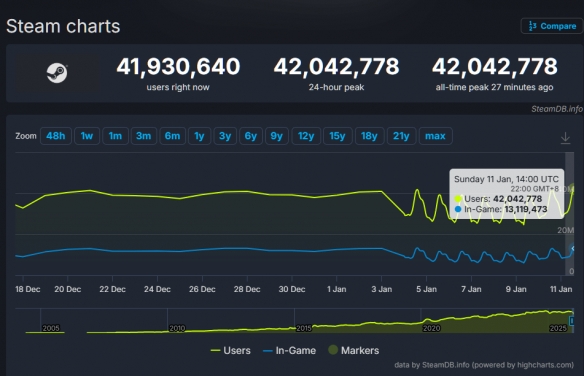Screen dimensions: 584x376
Task: Open the data by SteamDB.info highcharts link
Action: pos(484,365)
